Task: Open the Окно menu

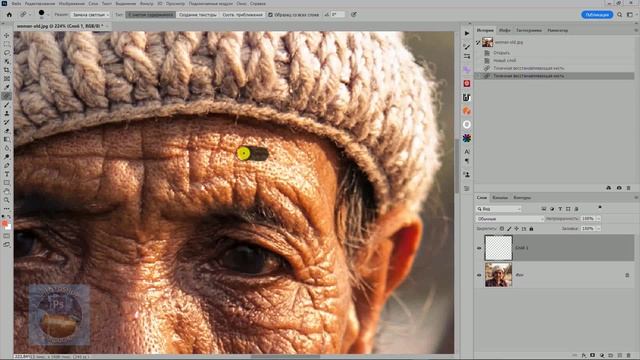Action: 241,3
